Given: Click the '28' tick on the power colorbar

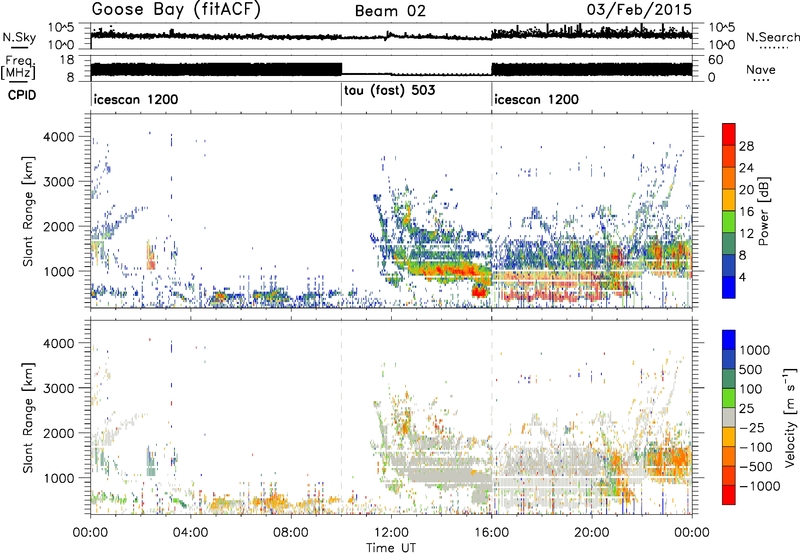Looking at the screenshot, I should [746, 146].
